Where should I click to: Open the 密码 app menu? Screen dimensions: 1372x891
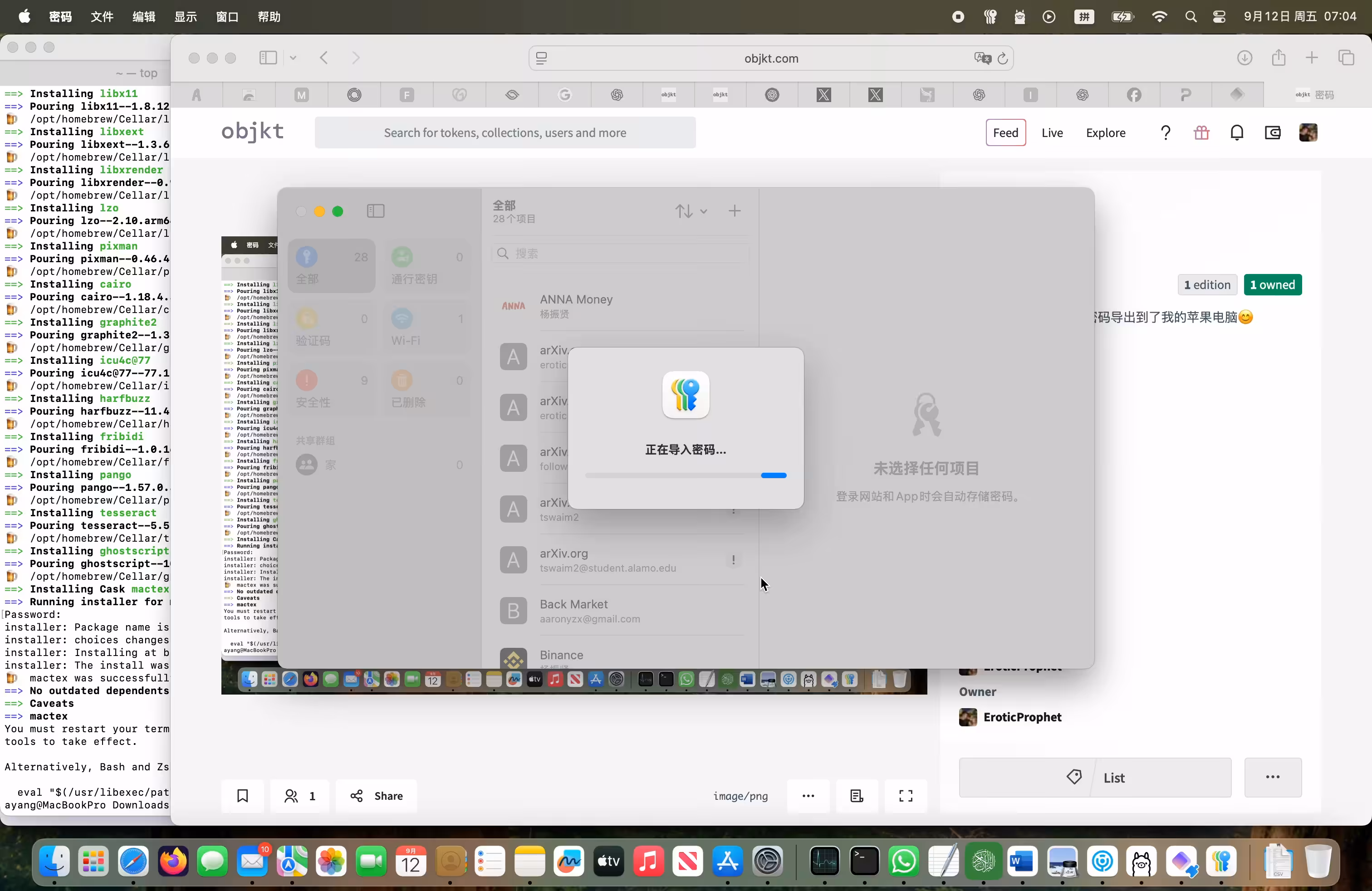[60, 17]
